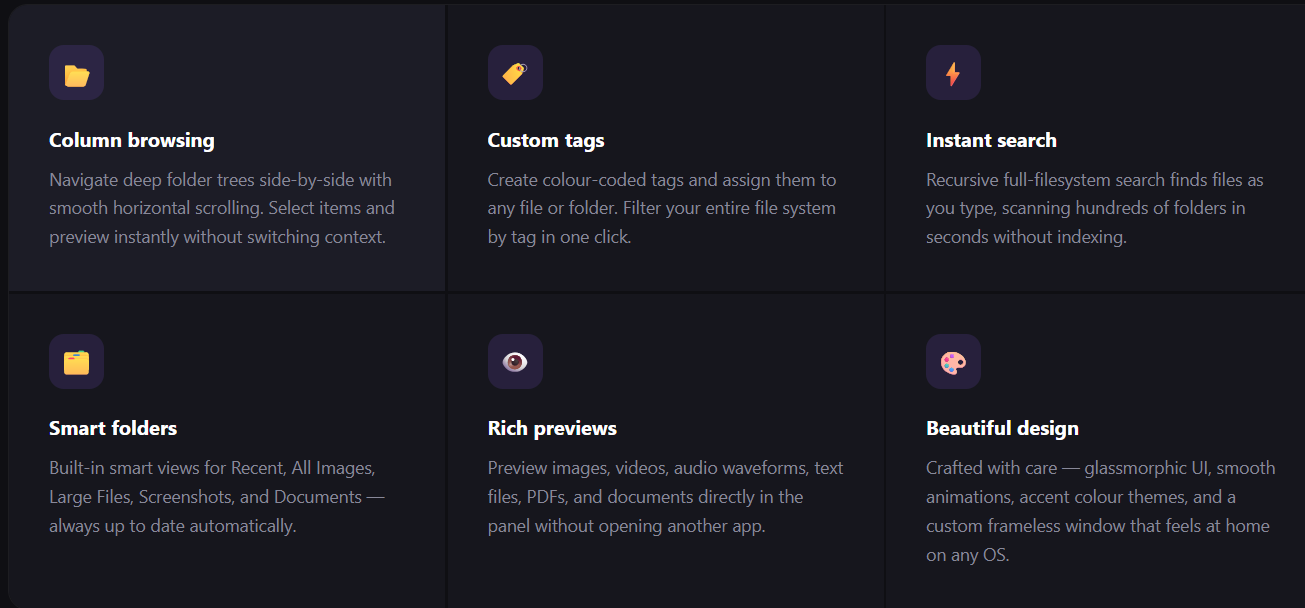The image size is (1305, 608).
Task: Click the tag icon above Custom tags
Action: coord(515,73)
